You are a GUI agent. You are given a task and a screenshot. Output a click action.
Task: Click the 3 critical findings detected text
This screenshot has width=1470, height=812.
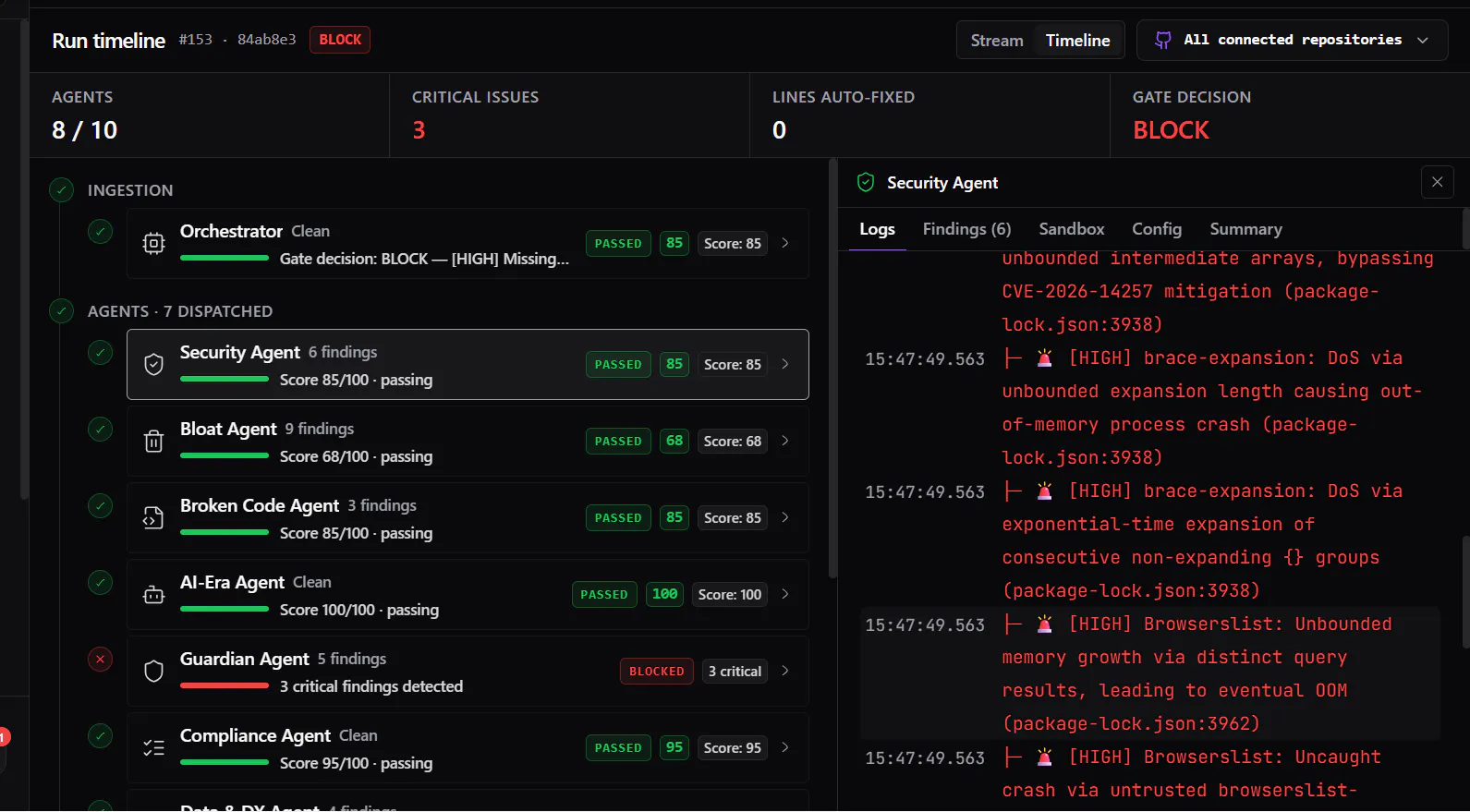click(371, 686)
